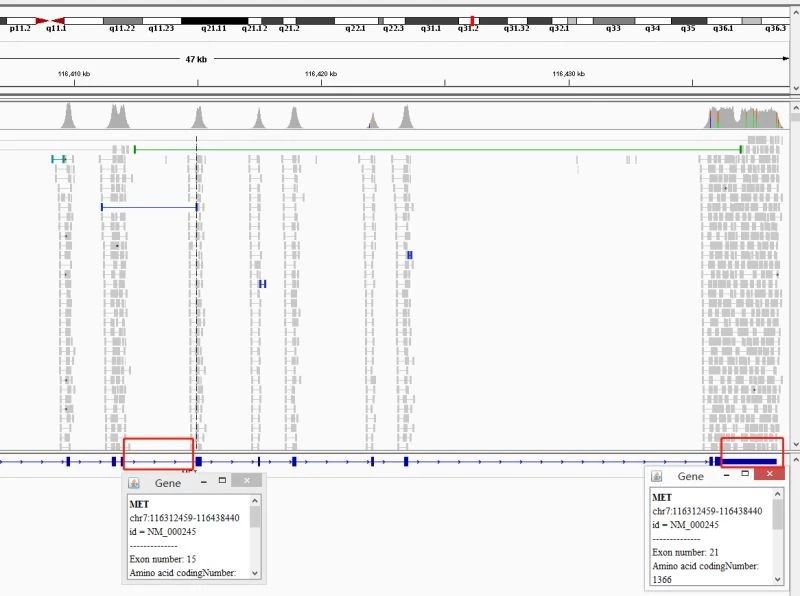800x596 pixels.
Task: Click the large final exon 21 block in the gene track
Action: pyautogui.click(x=748, y=461)
